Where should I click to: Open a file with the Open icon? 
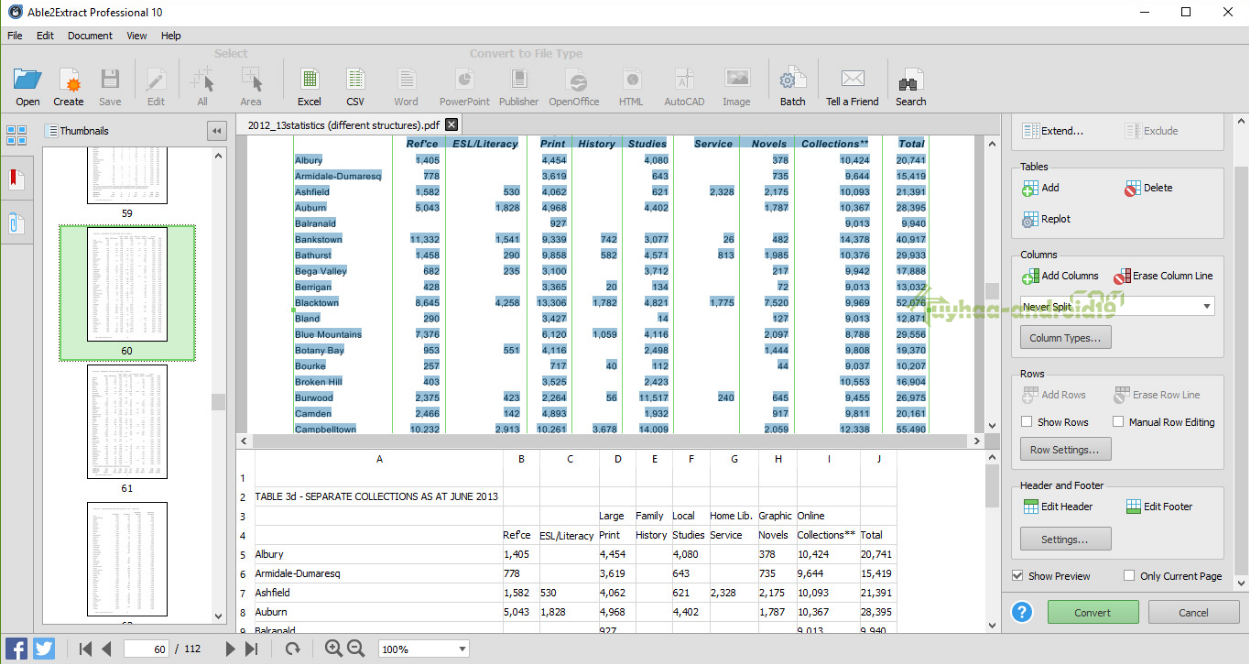point(28,80)
